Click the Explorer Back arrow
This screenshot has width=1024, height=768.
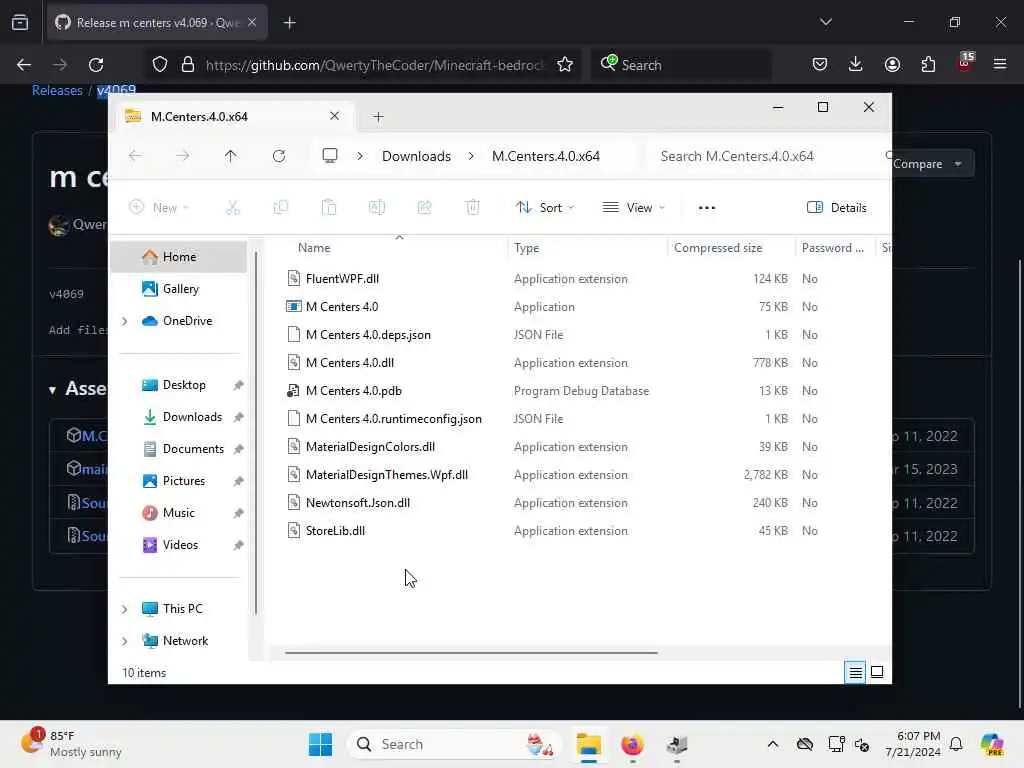135,156
